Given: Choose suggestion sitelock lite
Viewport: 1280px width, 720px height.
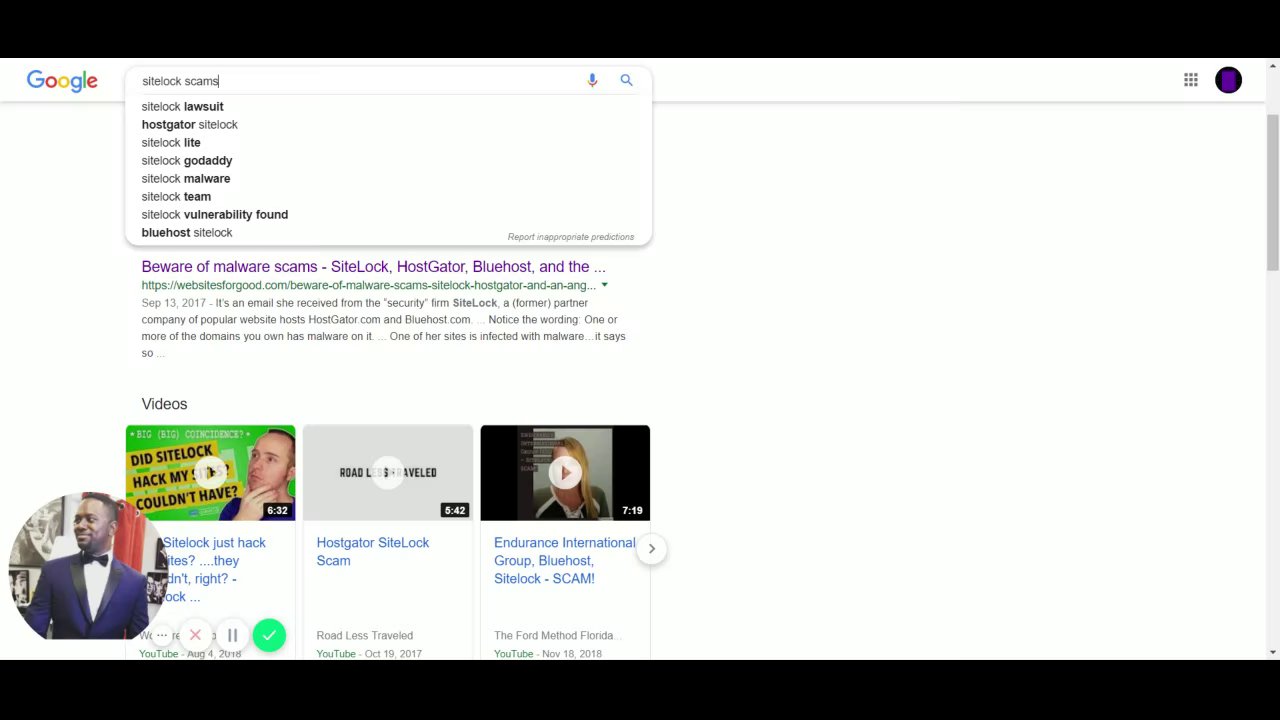Looking at the screenshot, I should pyautogui.click(x=171, y=142).
